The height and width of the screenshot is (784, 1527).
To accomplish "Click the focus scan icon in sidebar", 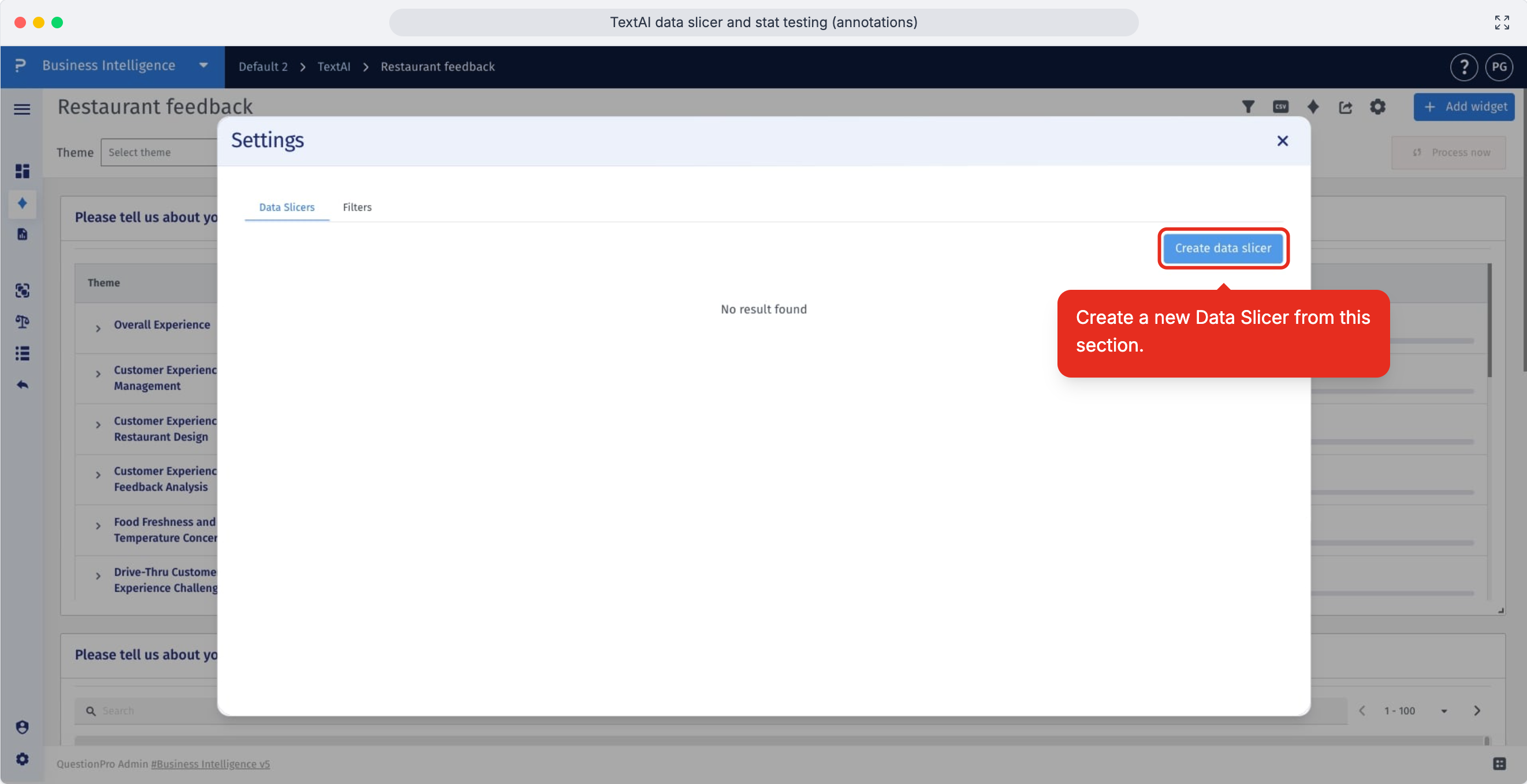I will click(22, 290).
